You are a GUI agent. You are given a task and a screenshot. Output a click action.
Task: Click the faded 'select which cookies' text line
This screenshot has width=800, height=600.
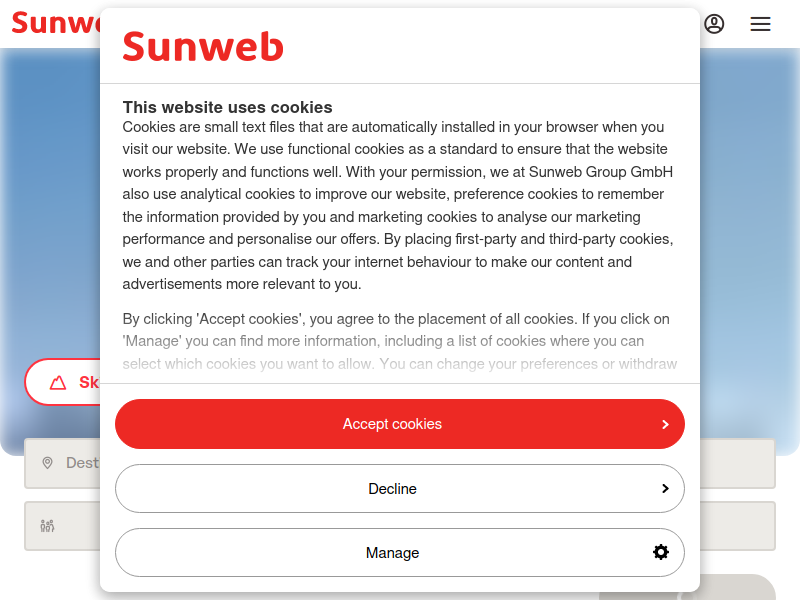[x=399, y=364]
